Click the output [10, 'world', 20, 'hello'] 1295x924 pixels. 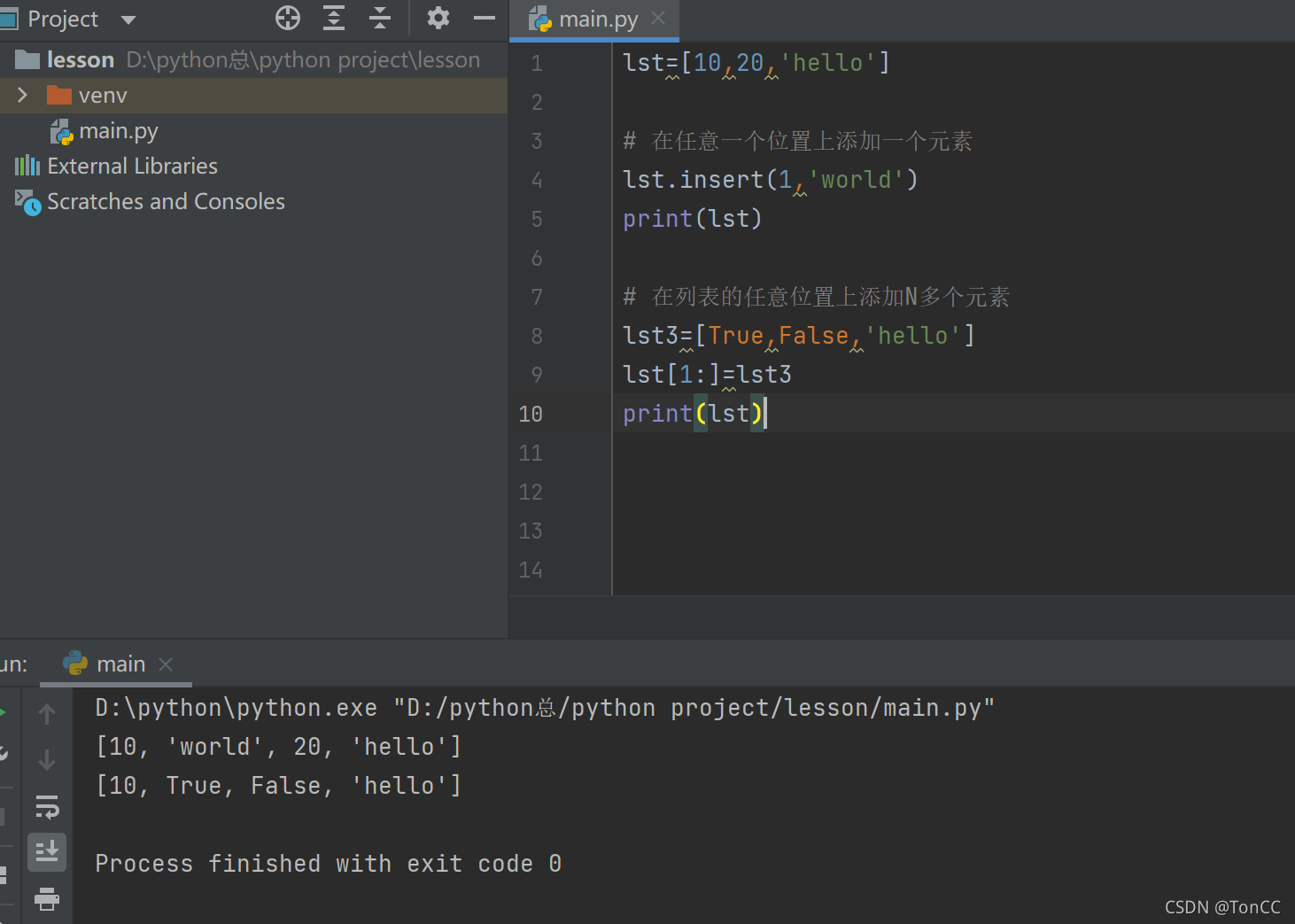pyautogui.click(x=279, y=747)
